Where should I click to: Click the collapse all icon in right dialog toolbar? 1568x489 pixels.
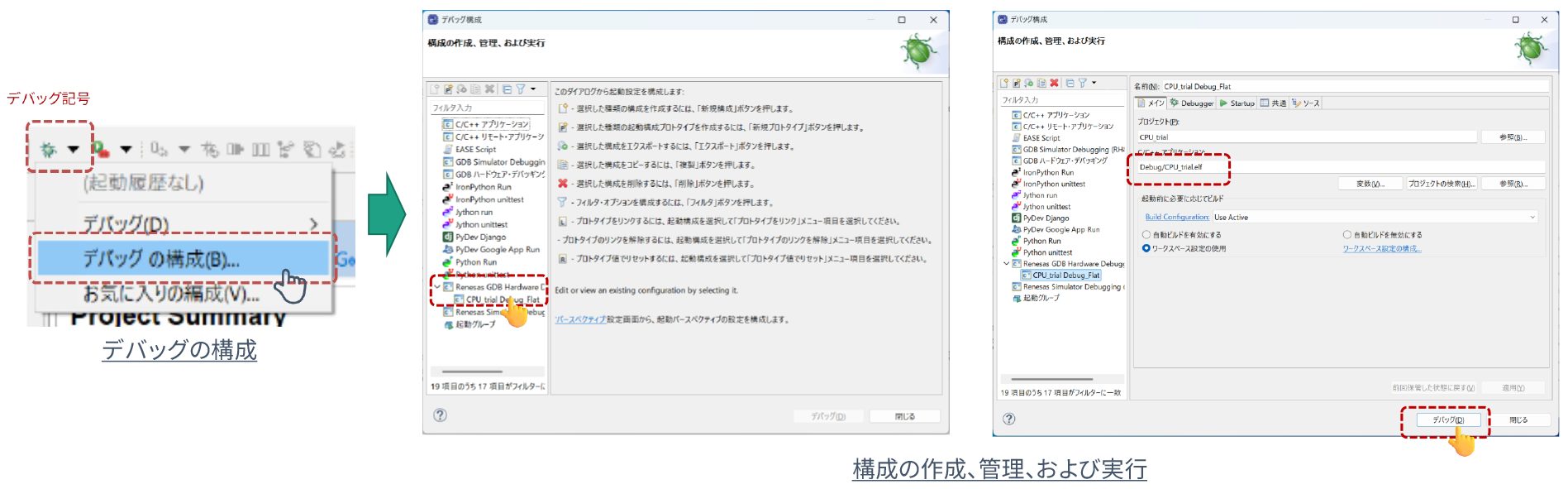(1070, 84)
